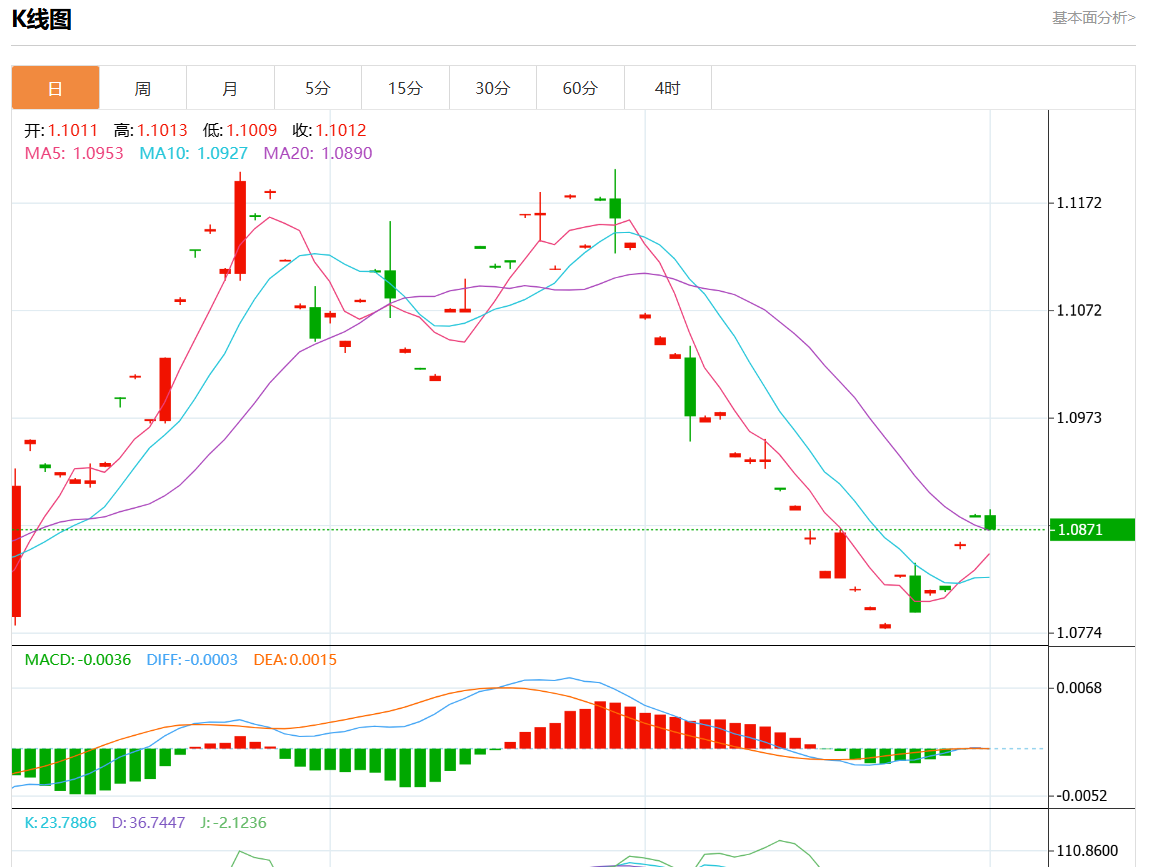This screenshot has width=1165, height=867.
Task: Click the green 1.0871 current price tag
Action: [1091, 530]
